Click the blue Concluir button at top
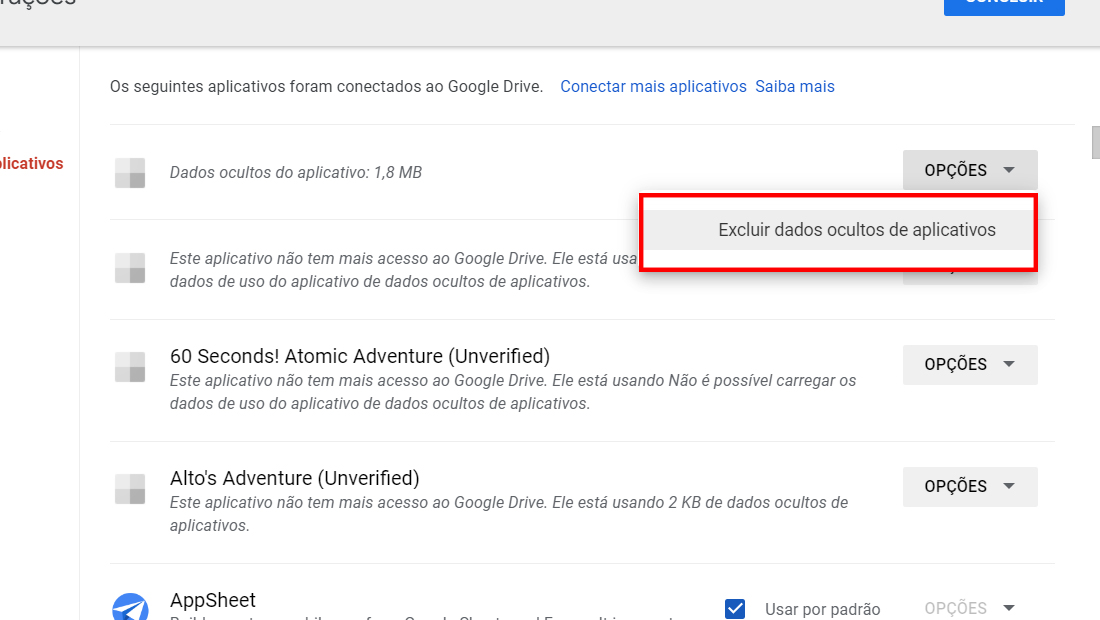 (x=1004, y=6)
